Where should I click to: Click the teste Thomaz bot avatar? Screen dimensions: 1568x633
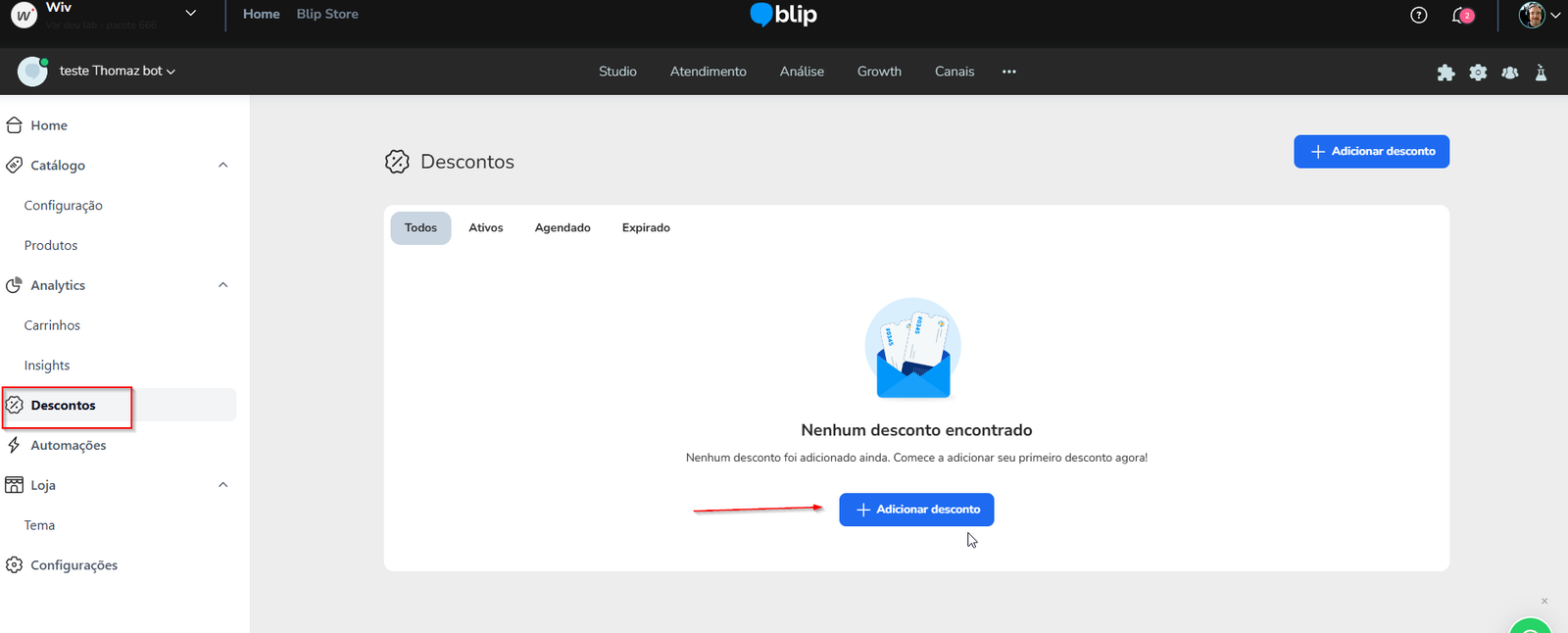click(x=32, y=72)
